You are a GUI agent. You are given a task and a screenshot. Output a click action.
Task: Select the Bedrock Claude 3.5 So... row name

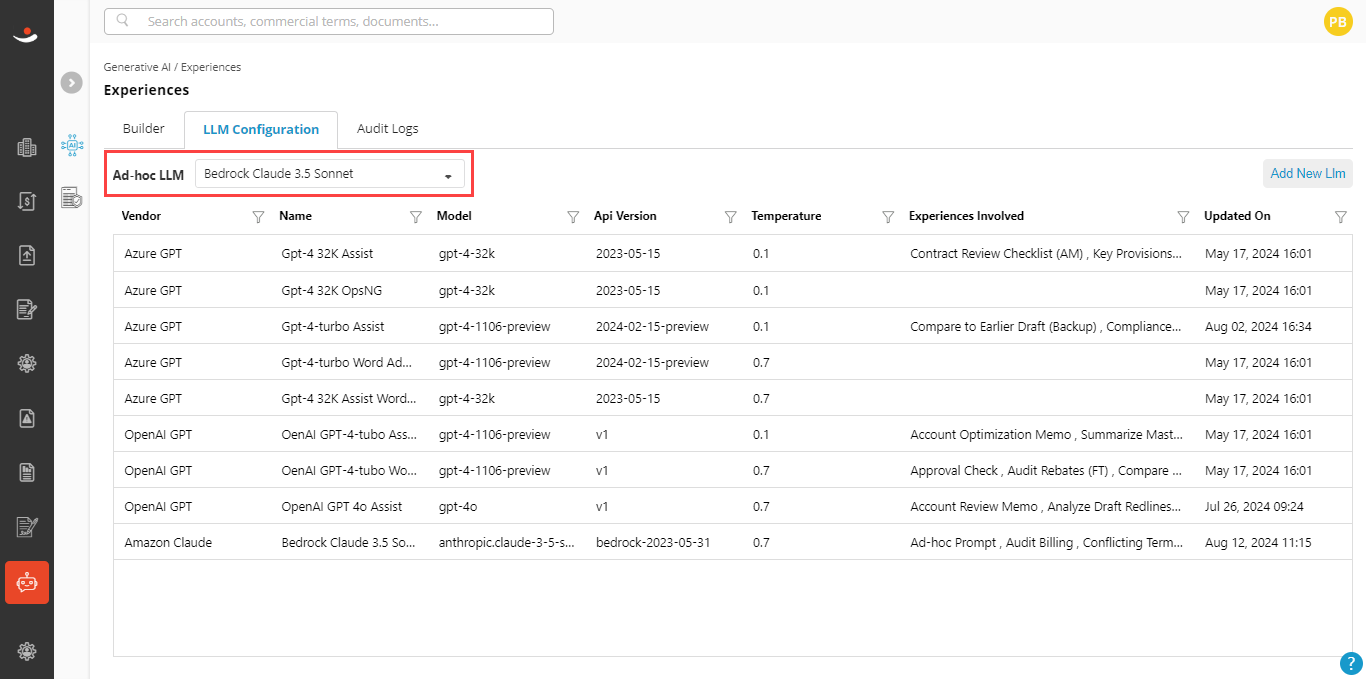[348, 542]
